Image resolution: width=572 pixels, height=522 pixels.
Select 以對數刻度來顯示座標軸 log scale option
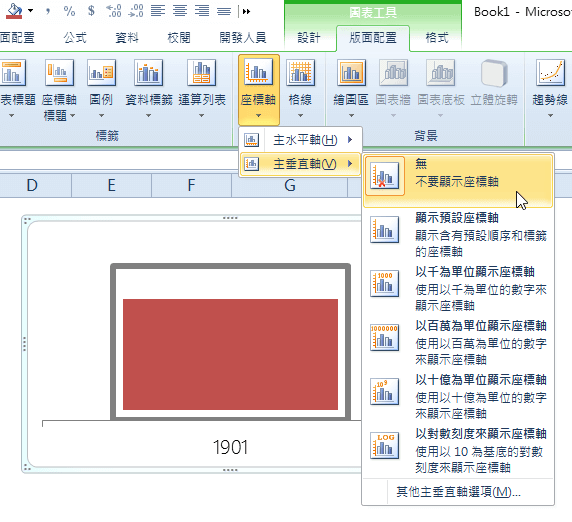459,451
